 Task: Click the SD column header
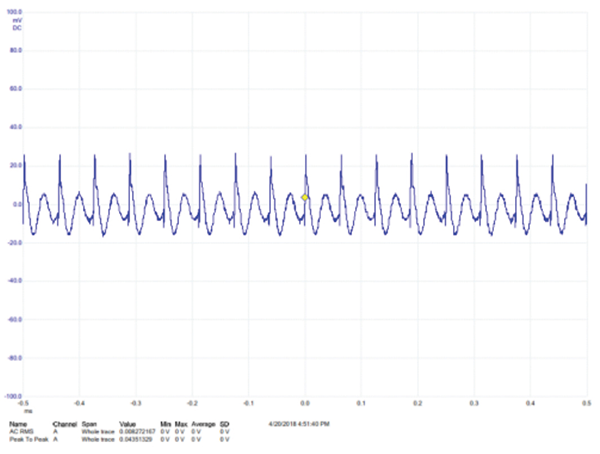point(224,424)
